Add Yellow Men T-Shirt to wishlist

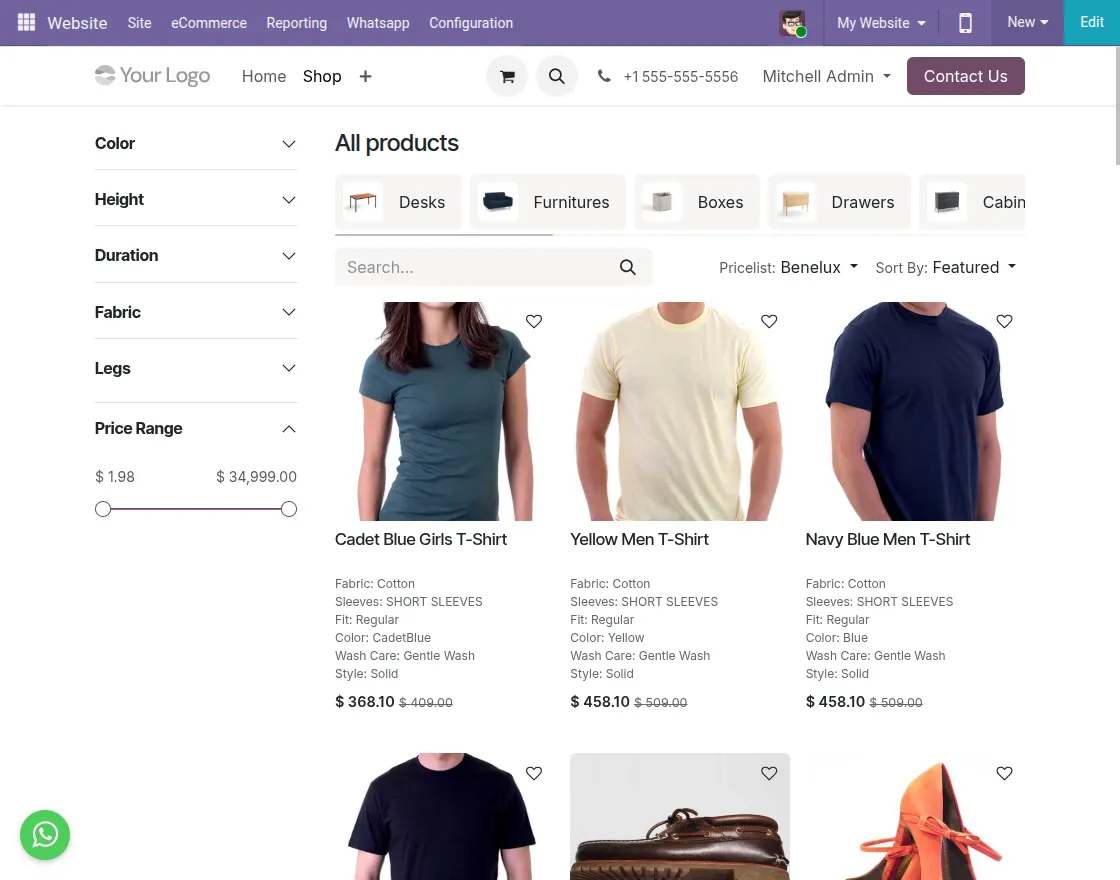pyautogui.click(x=769, y=321)
